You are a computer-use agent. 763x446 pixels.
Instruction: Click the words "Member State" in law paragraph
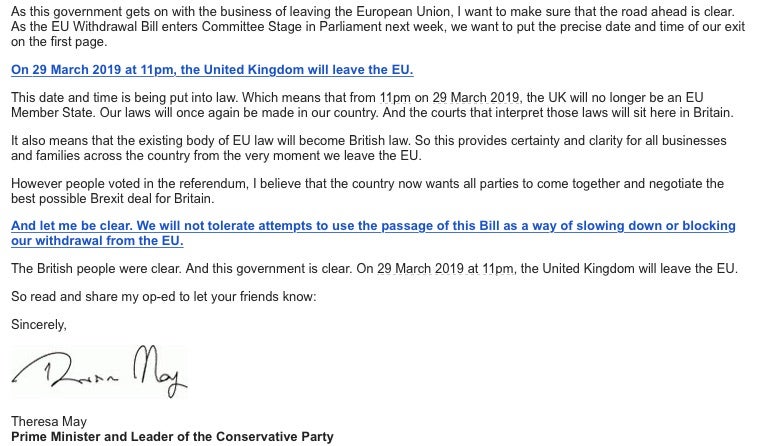tap(52, 112)
